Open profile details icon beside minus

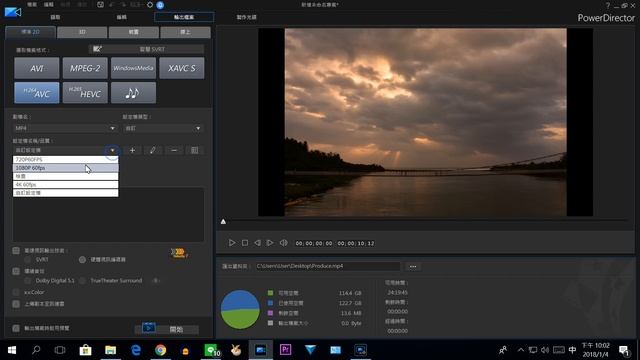pyautogui.click(x=195, y=150)
